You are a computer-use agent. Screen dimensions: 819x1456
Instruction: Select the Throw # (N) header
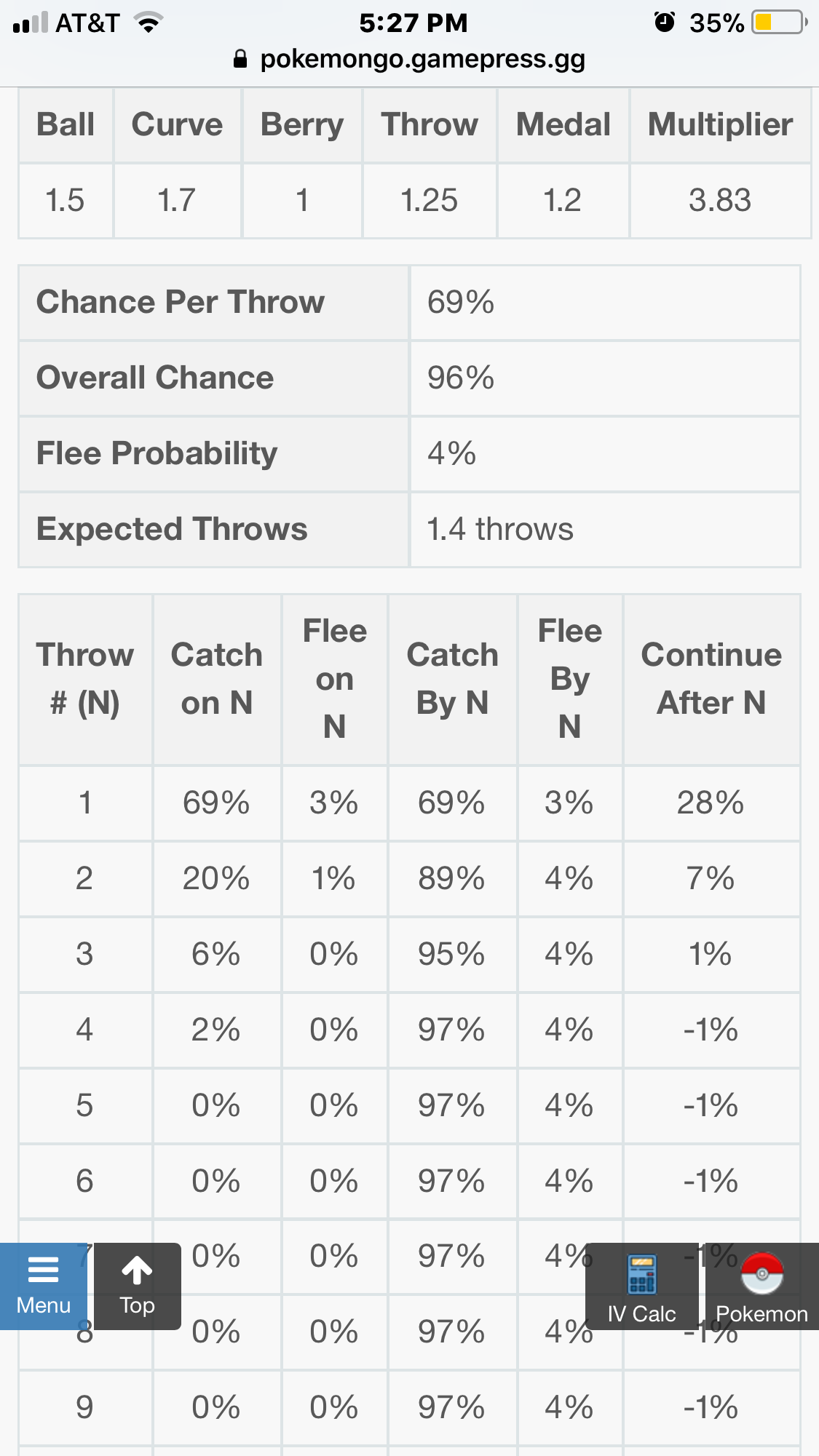(85, 679)
